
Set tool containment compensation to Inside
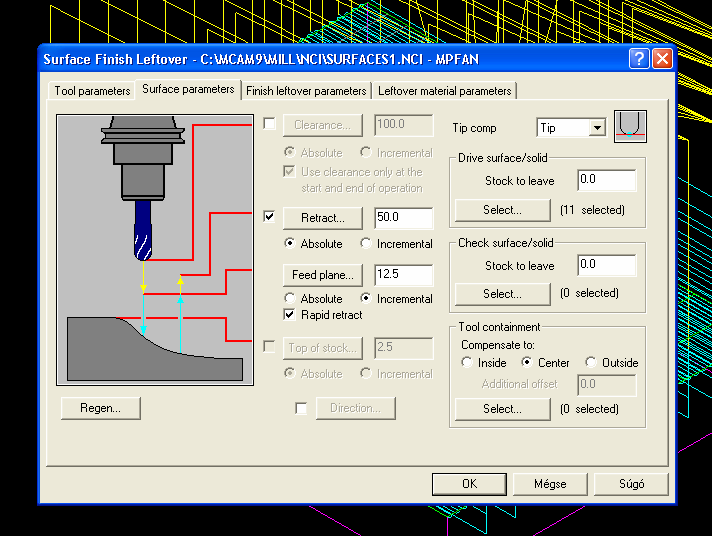click(467, 362)
